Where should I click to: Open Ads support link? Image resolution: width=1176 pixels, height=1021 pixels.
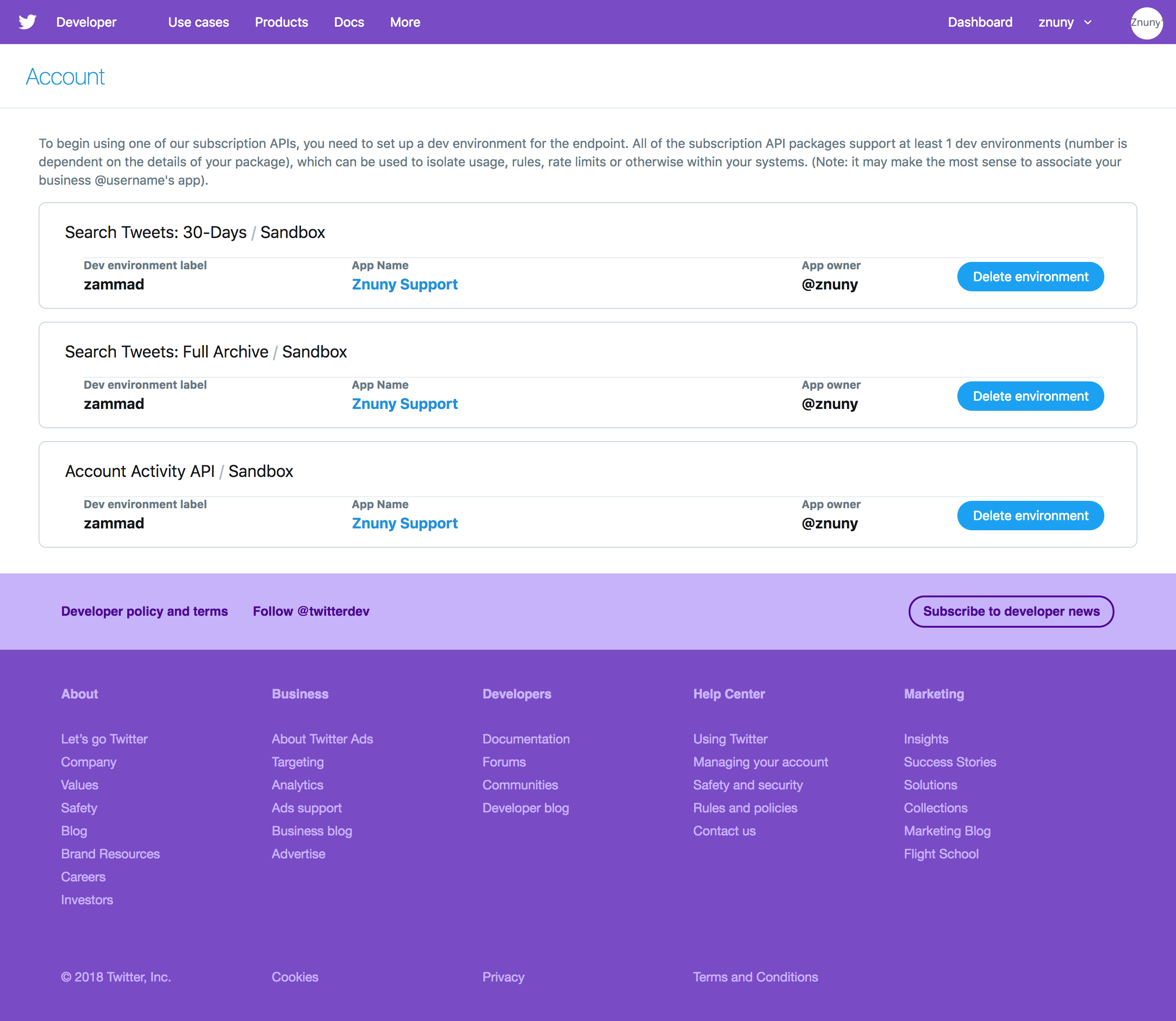(x=307, y=808)
